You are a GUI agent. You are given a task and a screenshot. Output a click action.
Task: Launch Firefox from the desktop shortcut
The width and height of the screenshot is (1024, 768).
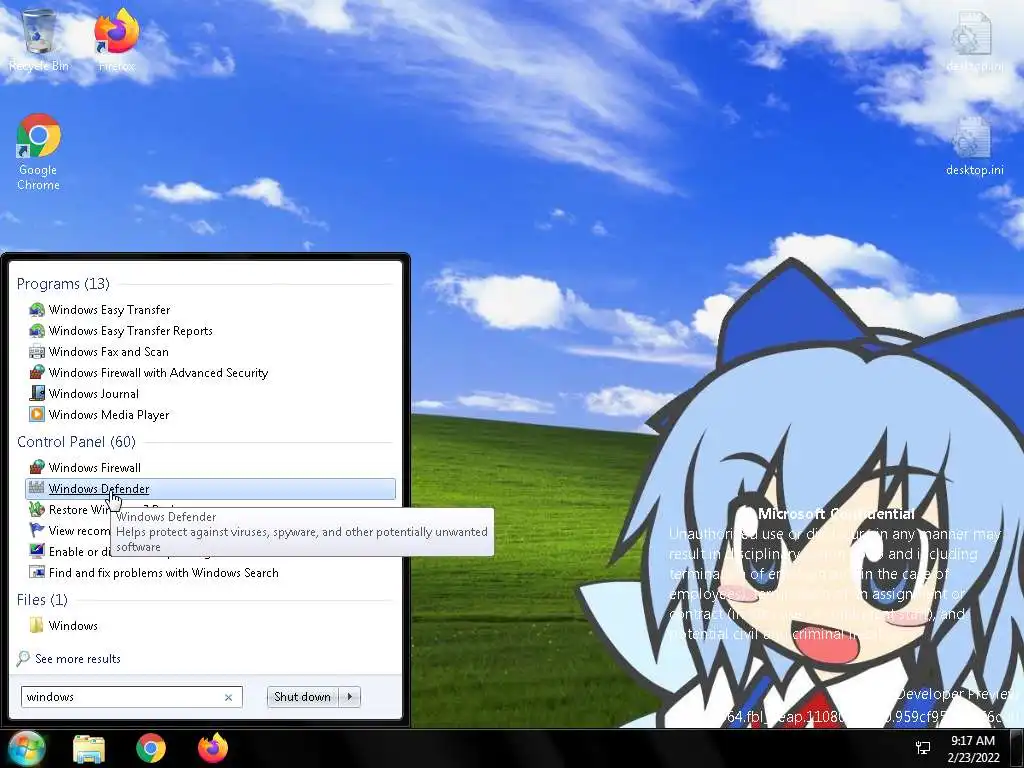116,39
